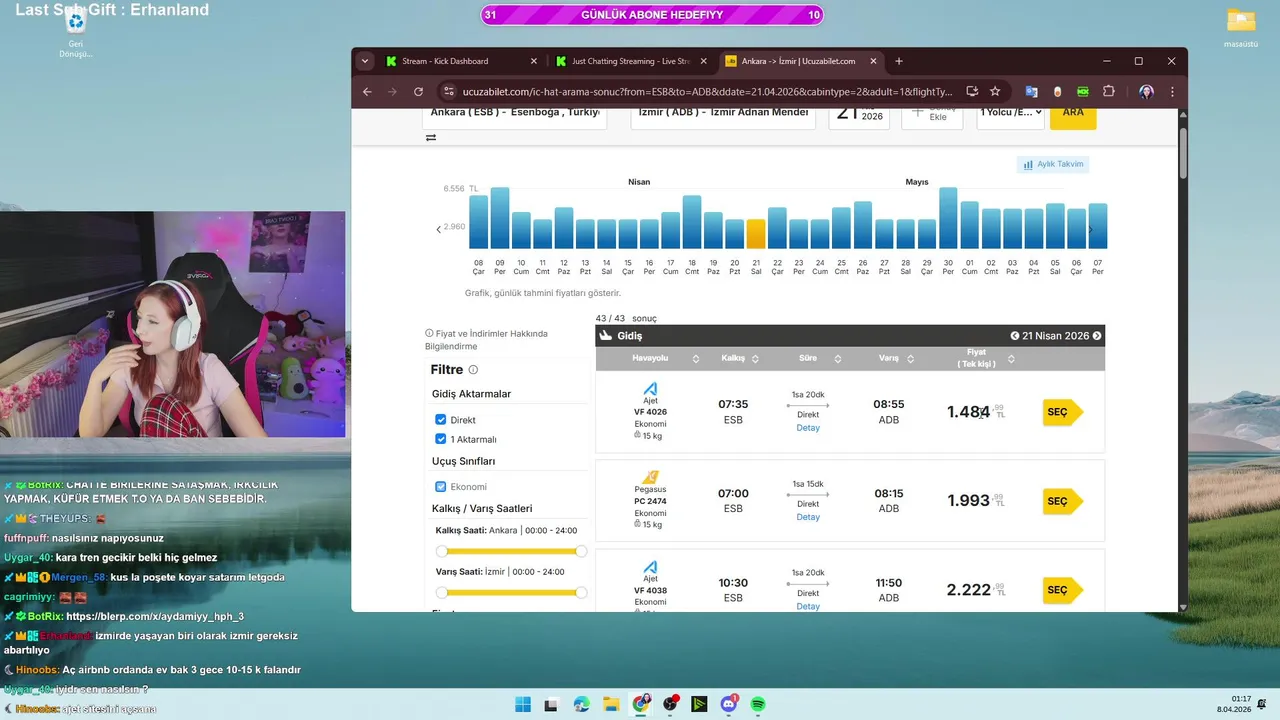The width and height of the screenshot is (1280, 720).
Task: Open a new browser tab
Action: click(899, 61)
